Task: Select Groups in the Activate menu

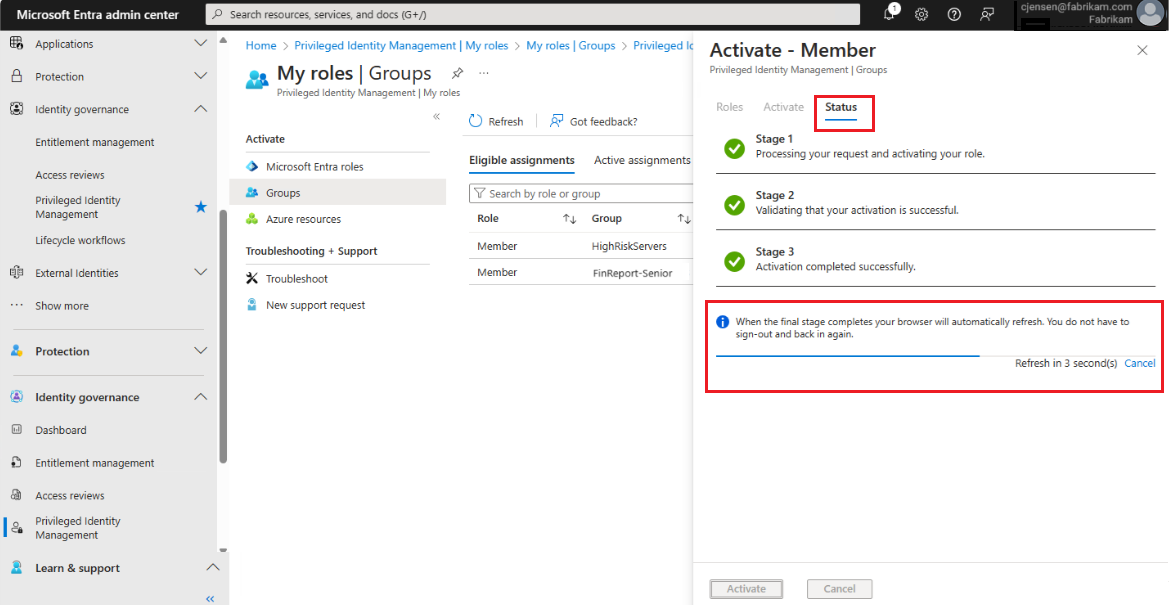Action: coord(338,192)
